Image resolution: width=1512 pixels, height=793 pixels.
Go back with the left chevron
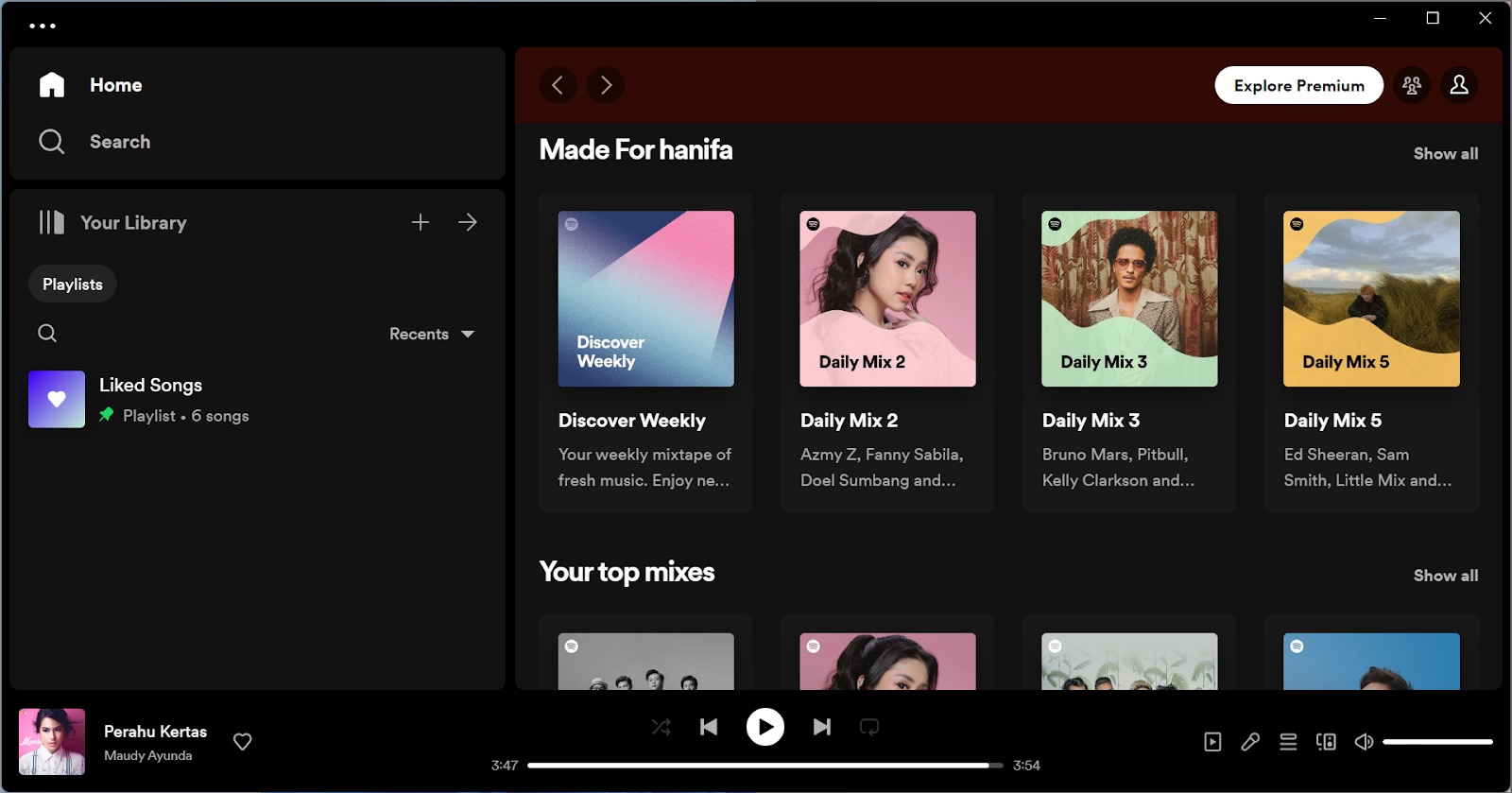558,85
